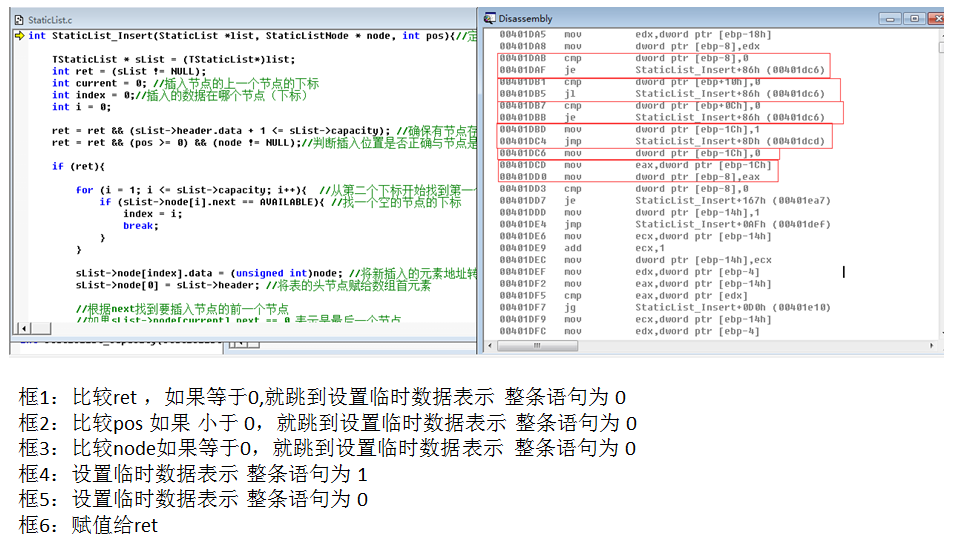Click the mov instruction at address 00401DFC
Screen dimensions: 961x550
[629, 331]
